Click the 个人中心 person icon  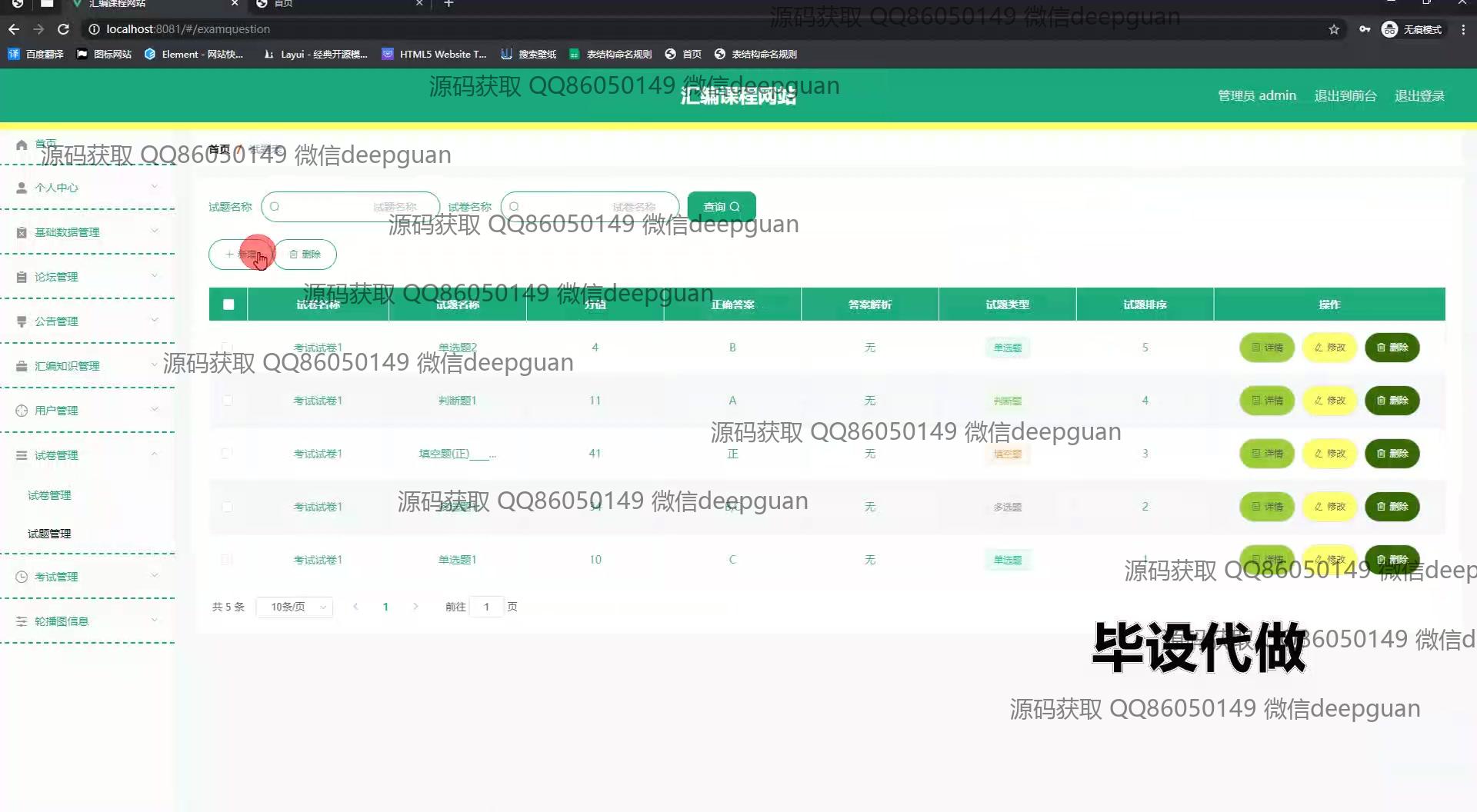[x=22, y=188]
